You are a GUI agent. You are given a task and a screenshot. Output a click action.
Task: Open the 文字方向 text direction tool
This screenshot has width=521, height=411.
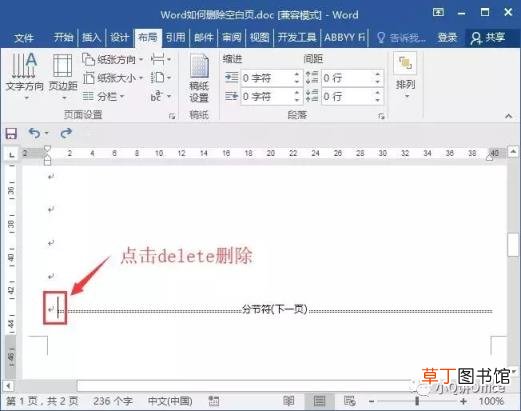pyautogui.click(x=24, y=76)
